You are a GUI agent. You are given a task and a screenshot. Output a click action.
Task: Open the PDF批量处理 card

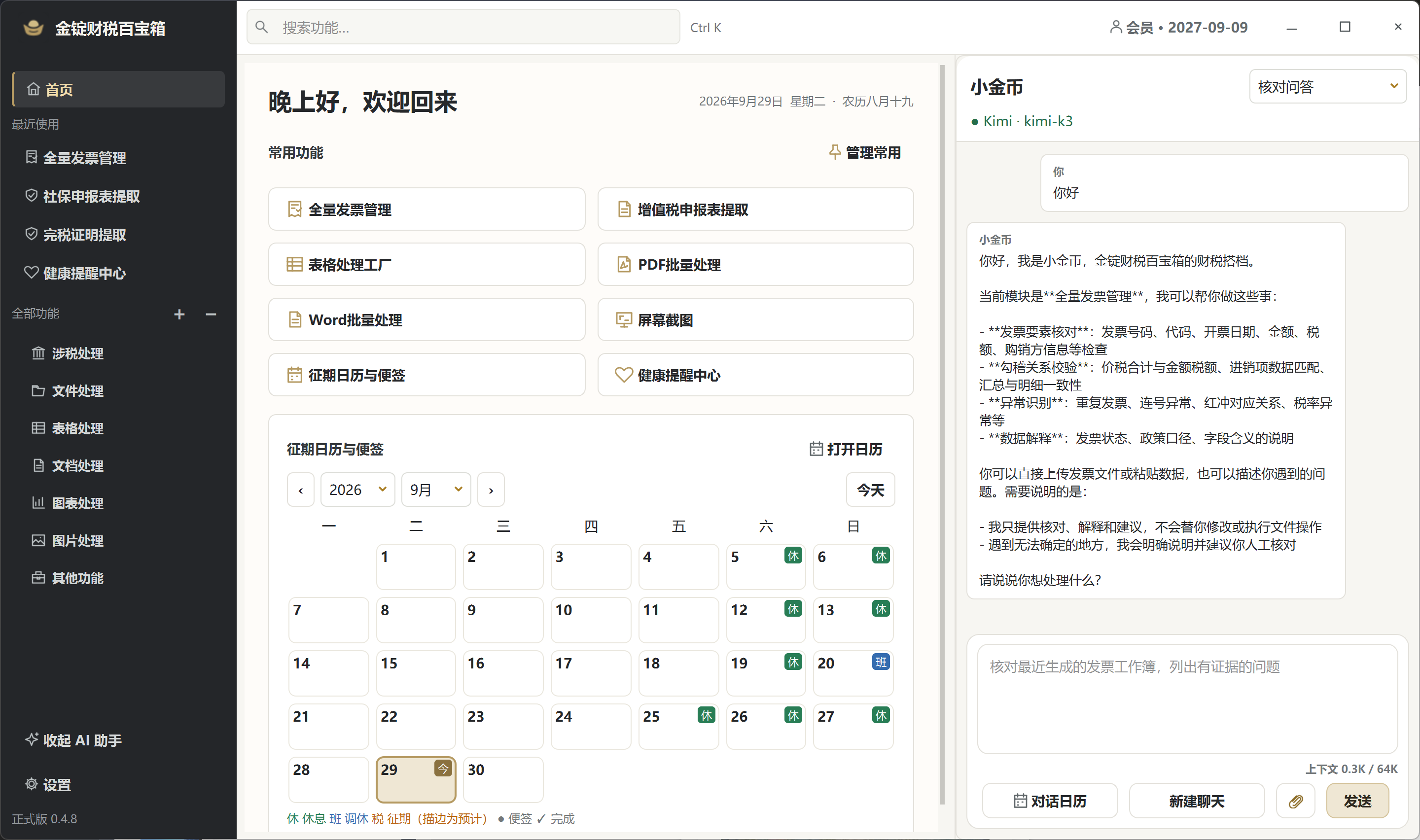(755, 264)
